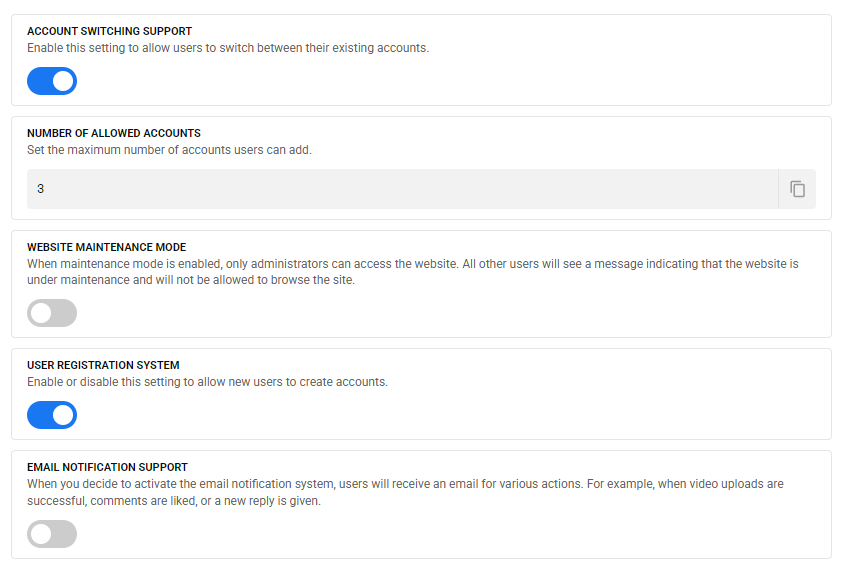Screen dimensions: 842x570
Task: Enable Email Notification Support switch
Action: (x=52, y=534)
